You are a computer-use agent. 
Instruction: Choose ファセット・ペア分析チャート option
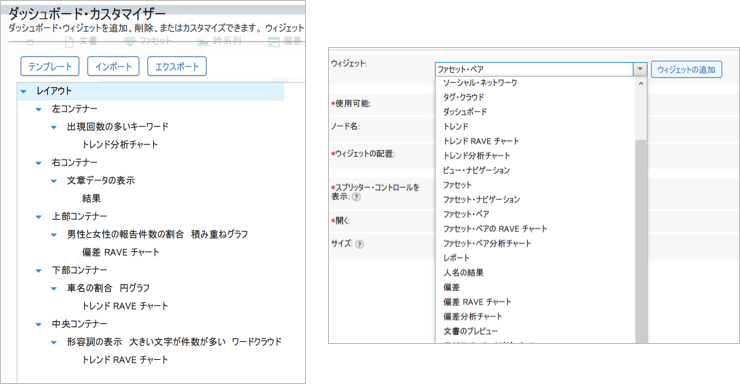[487, 243]
